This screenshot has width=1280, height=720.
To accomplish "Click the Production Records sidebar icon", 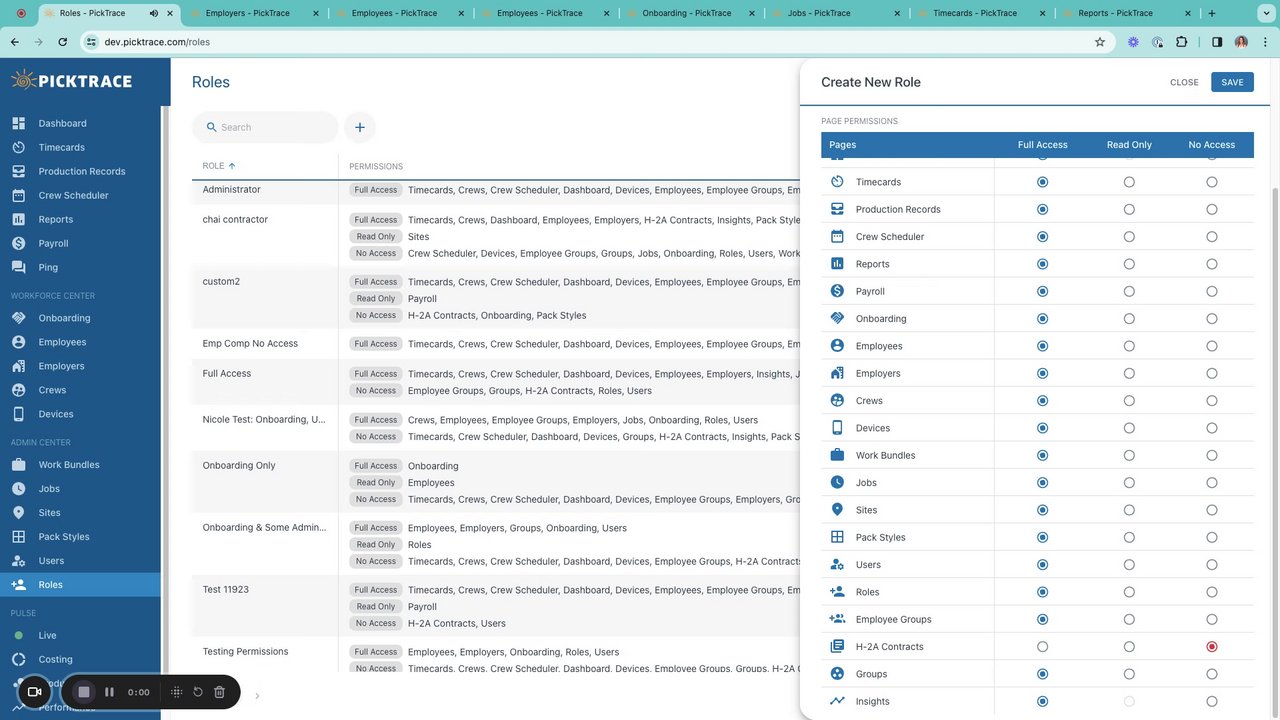I will coord(18,171).
